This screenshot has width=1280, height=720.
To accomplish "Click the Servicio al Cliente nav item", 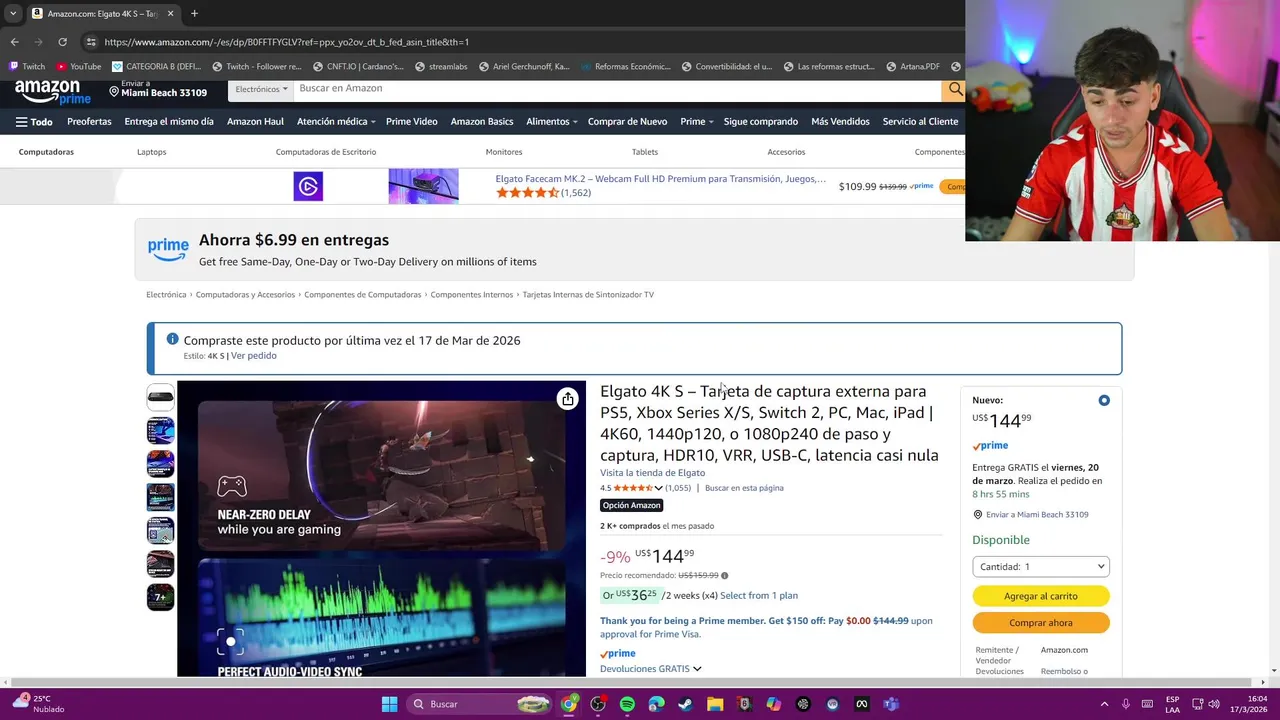I will coord(920,122).
